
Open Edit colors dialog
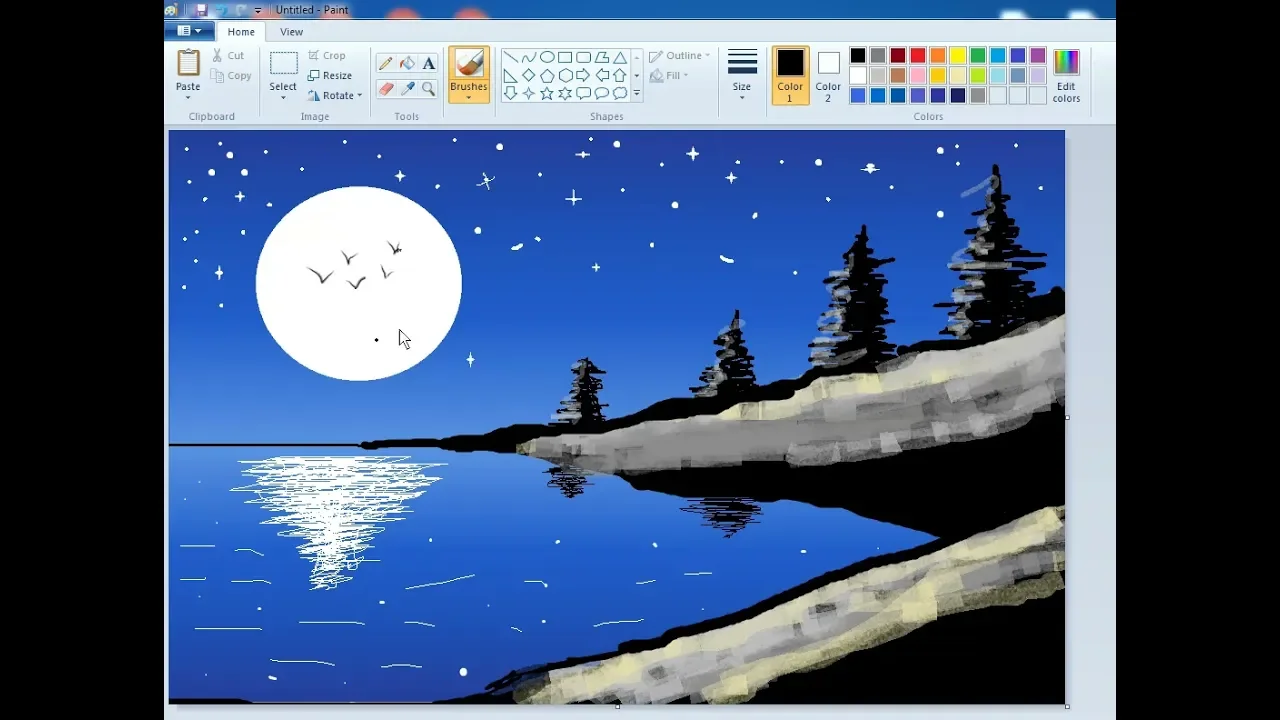coord(1066,75)
